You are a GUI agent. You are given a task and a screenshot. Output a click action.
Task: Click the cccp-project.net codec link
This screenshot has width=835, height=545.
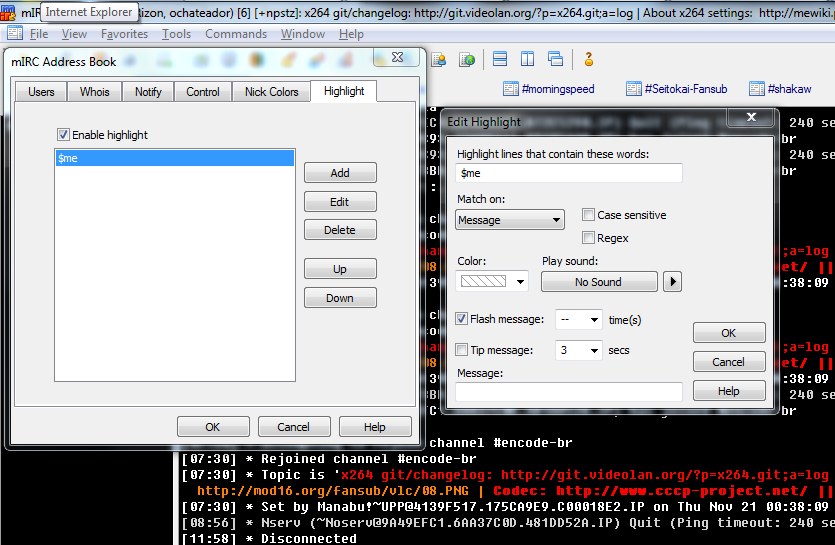682,491
